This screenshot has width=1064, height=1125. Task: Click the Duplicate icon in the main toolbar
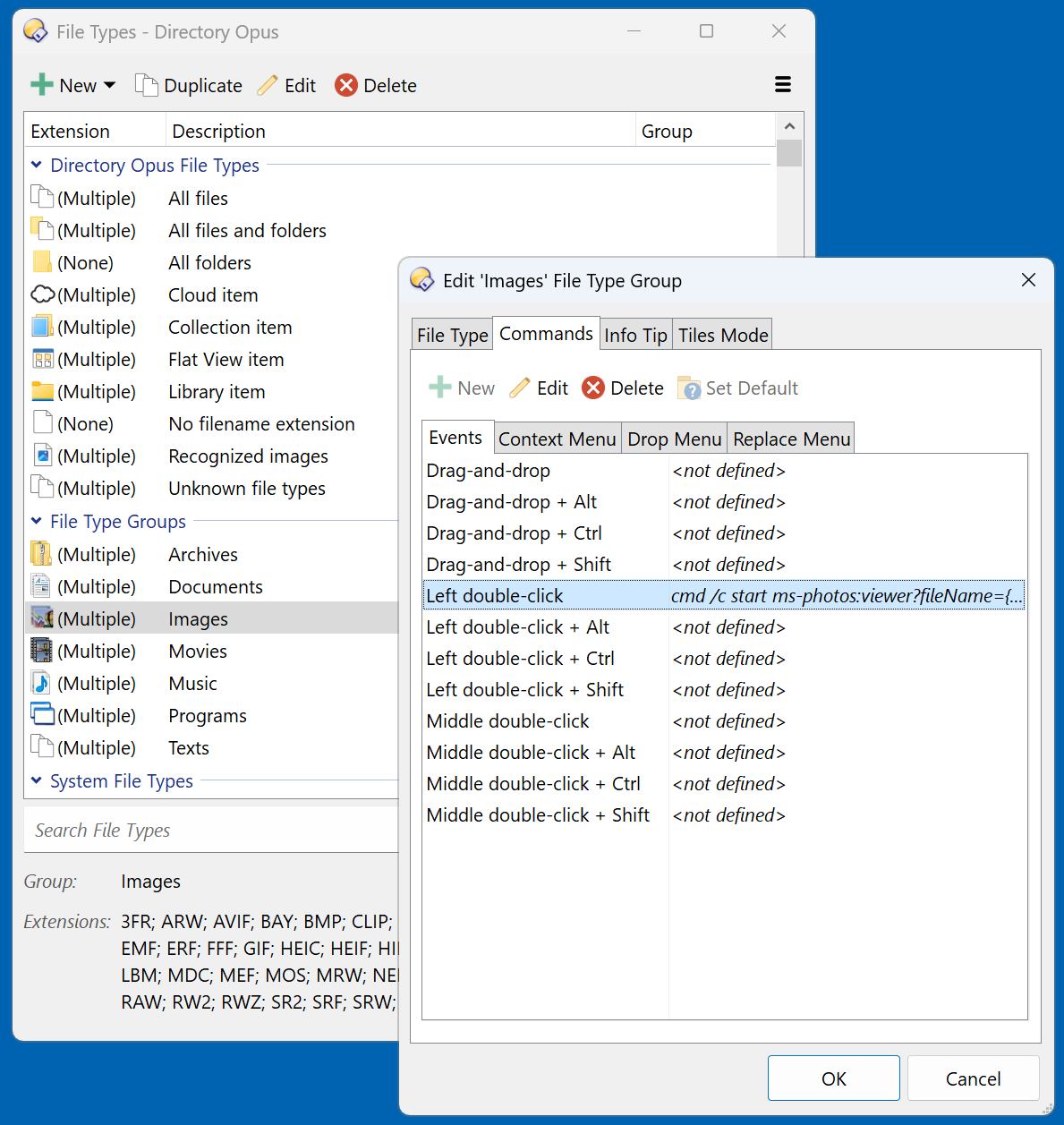click(x=146, y=85)
